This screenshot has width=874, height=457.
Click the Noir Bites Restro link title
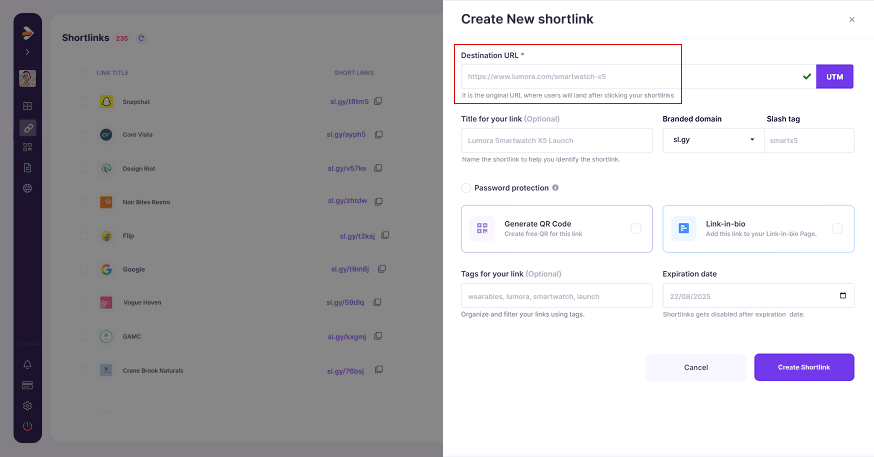[146, 202]
